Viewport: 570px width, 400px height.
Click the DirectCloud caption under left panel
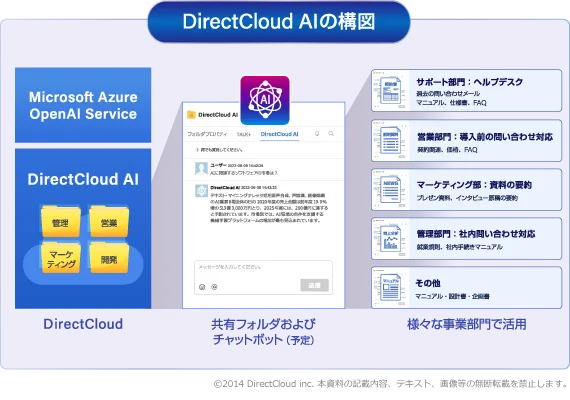pos(83,324)
